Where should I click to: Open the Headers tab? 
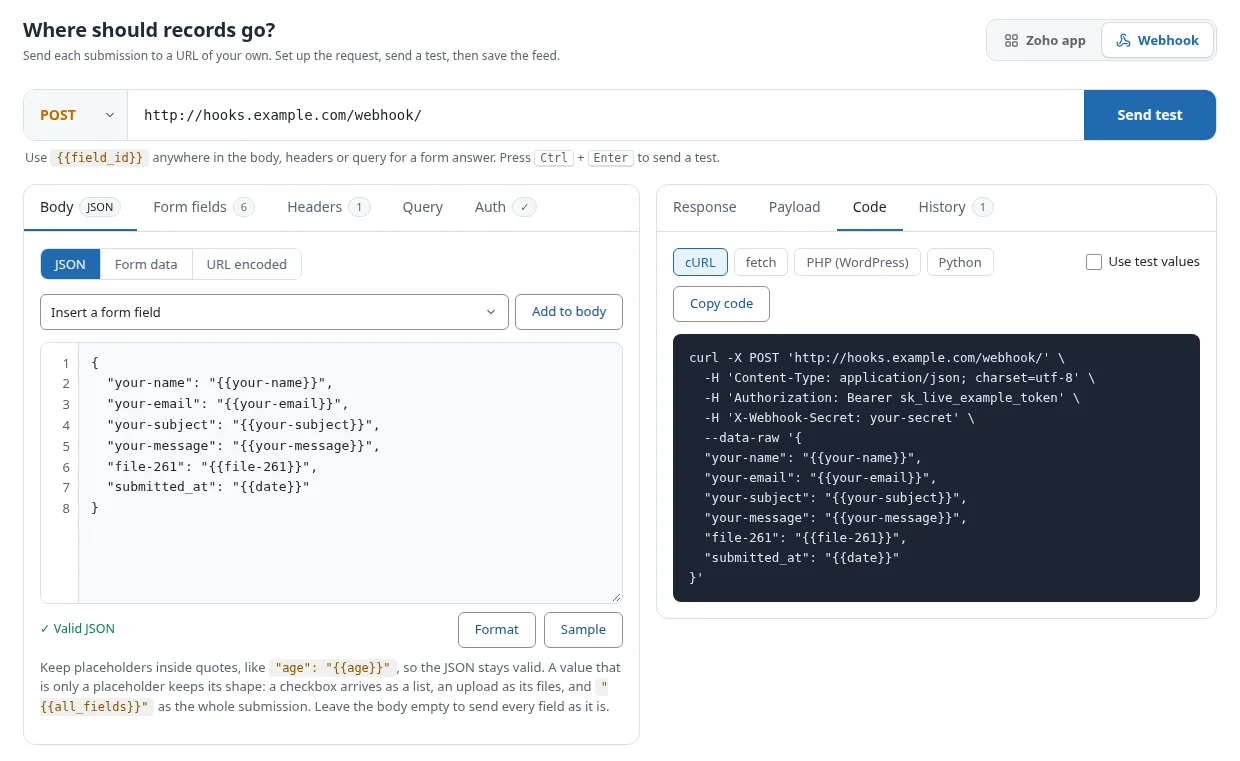pyautogui.click(x=328, y=207)
